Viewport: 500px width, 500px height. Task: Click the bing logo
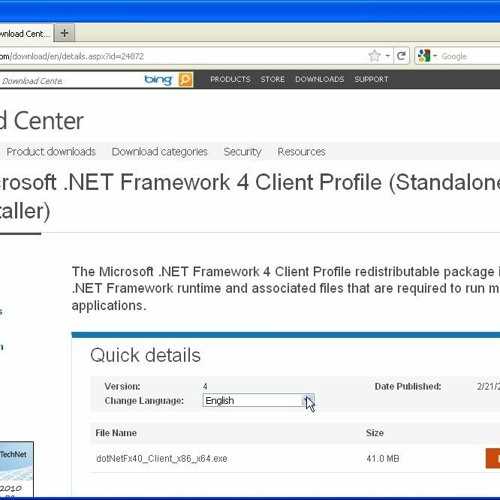coord(158,80)
